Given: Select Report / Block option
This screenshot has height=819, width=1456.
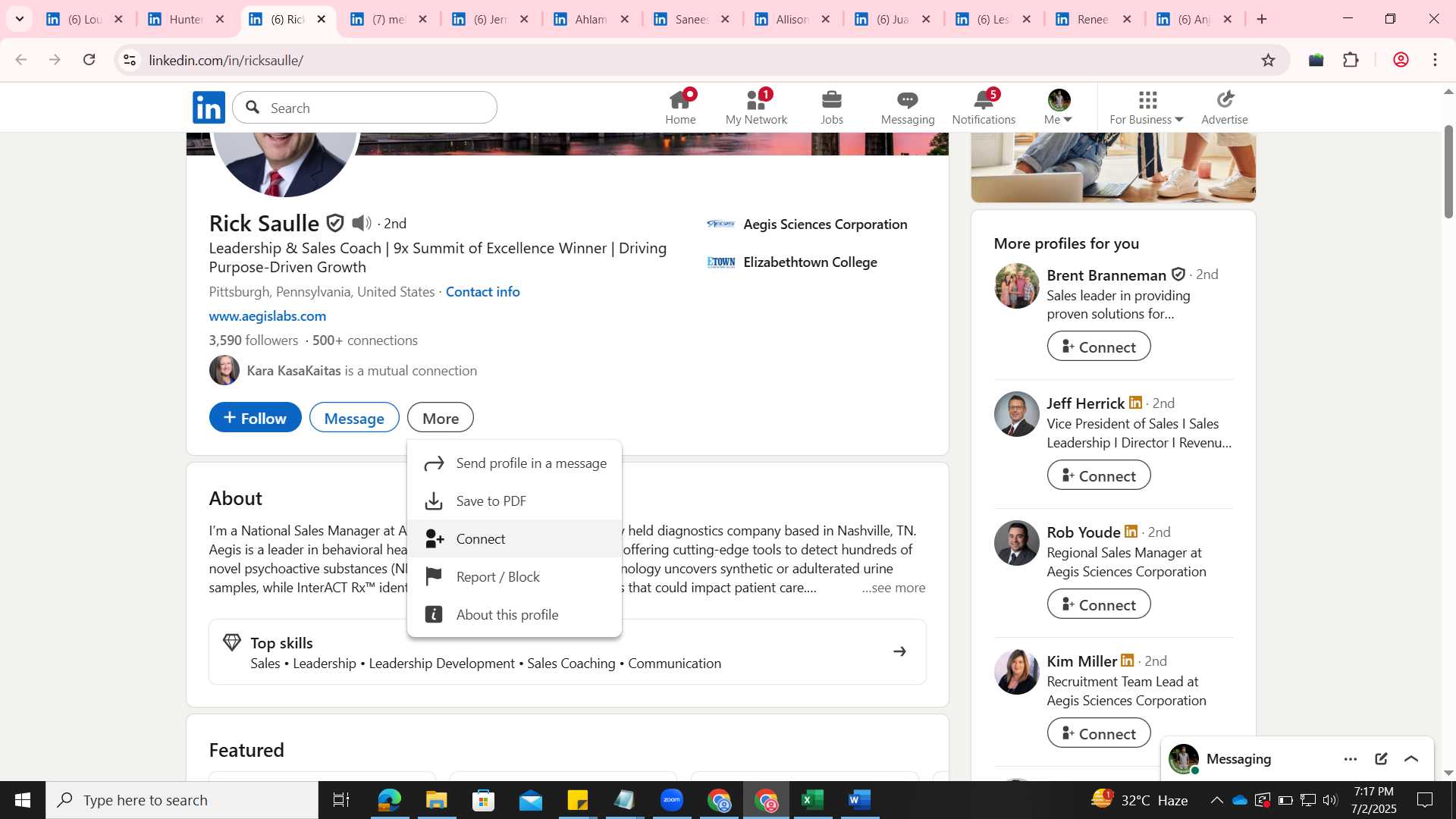Looking at the screenshot, I should [x=514, y=577].
